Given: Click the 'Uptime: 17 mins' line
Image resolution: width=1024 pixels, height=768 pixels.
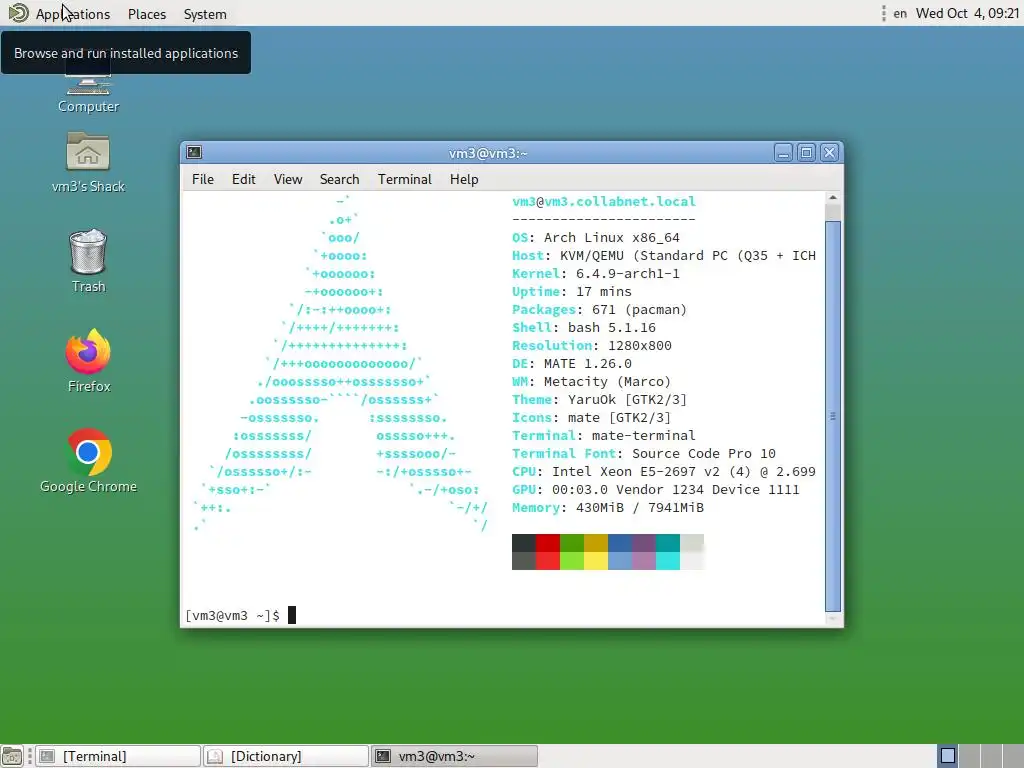Looking at the screenshot, I should 571,291.
